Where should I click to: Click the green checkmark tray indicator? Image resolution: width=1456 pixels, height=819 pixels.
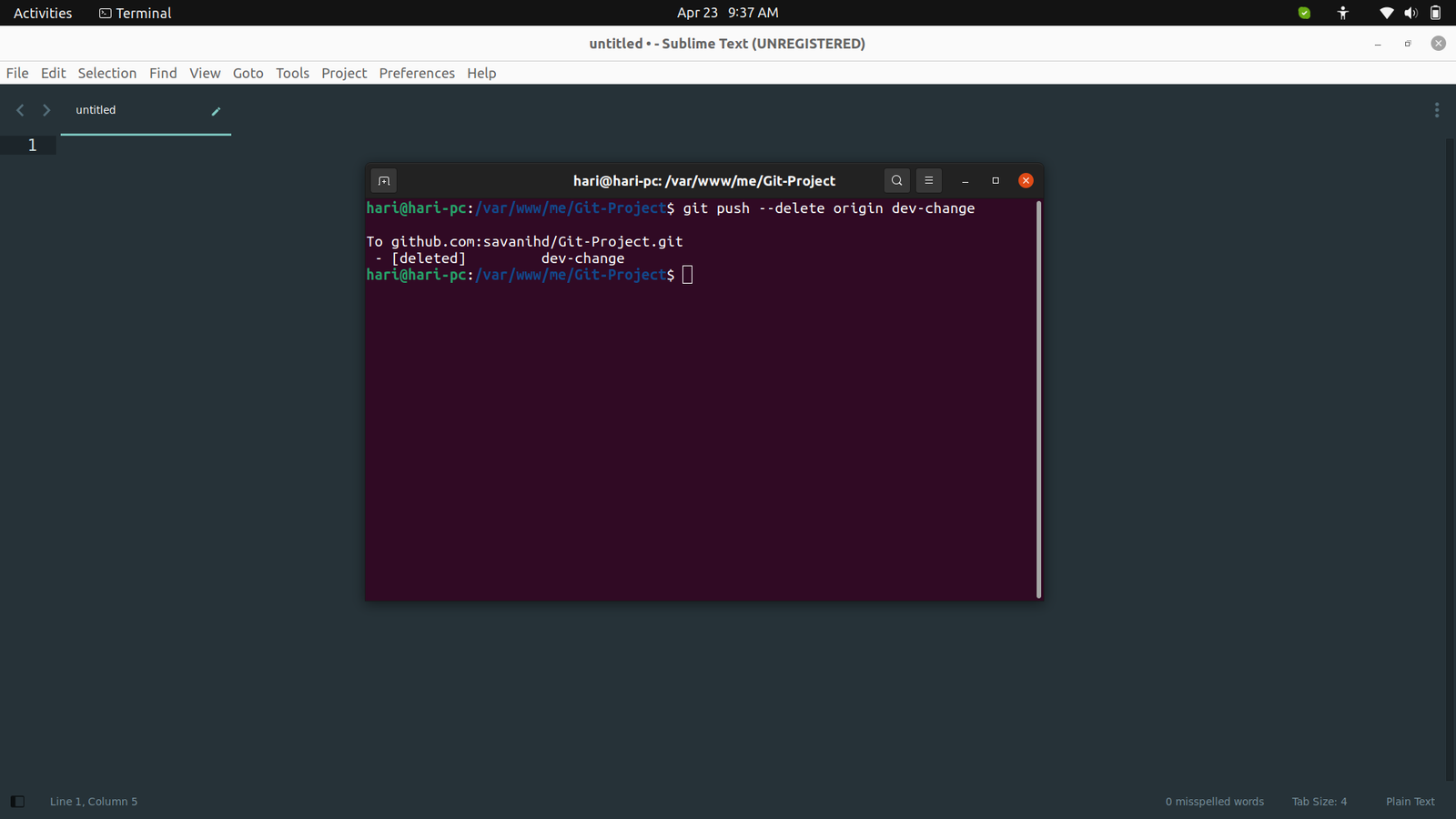tap(1304, 13)
